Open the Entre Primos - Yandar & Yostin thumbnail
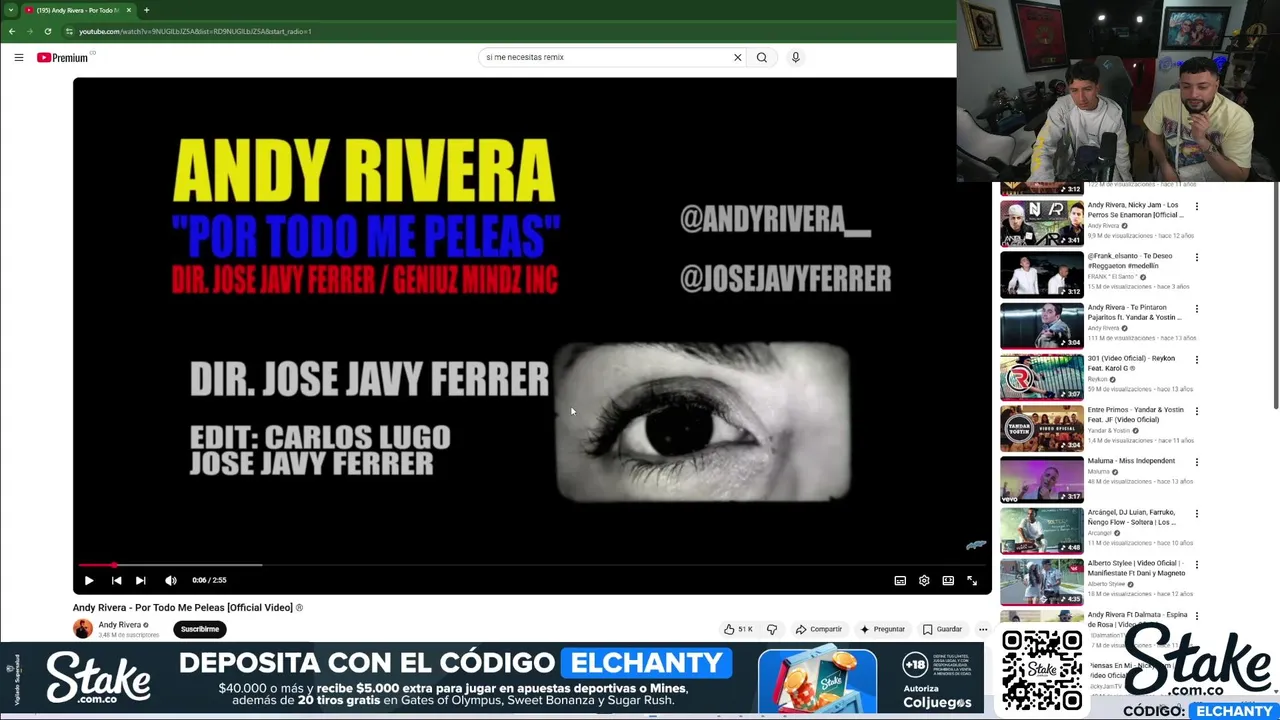The height and width of the screenshot is (720, 1280). [x=1042, y=428]
